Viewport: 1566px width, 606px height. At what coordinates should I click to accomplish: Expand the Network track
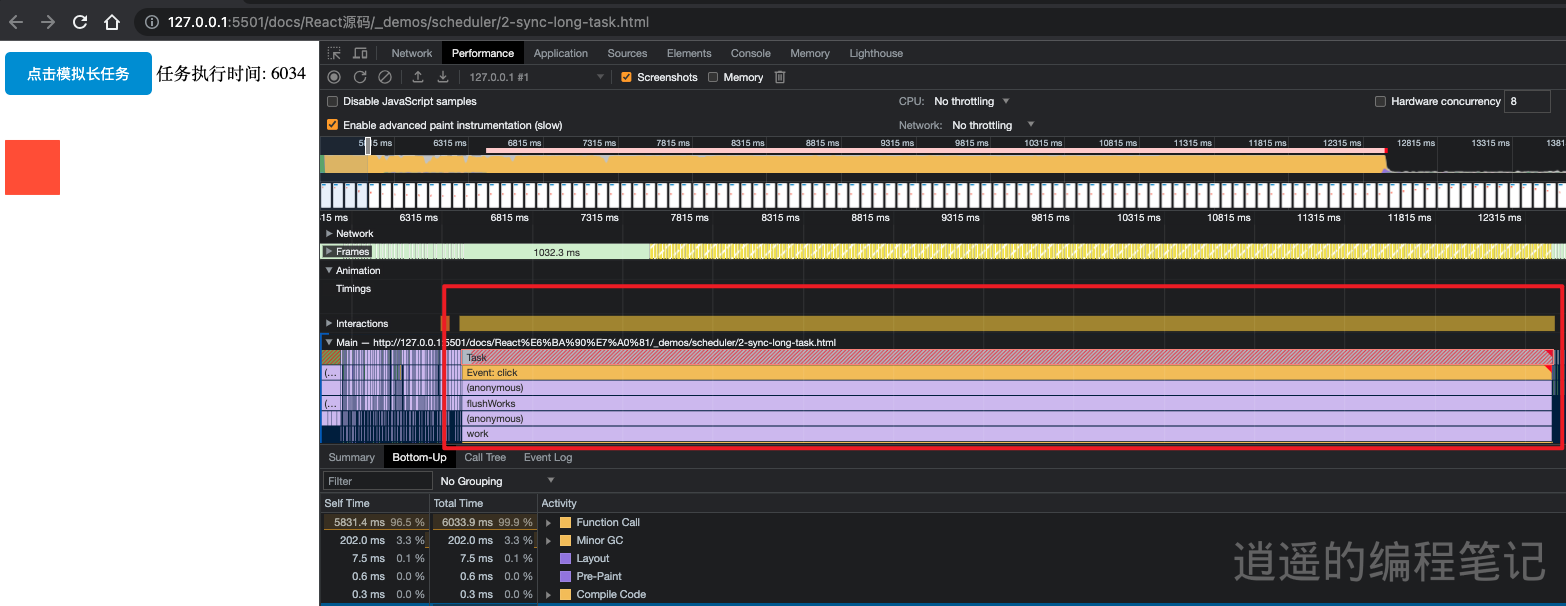click(x=330, y=233)
